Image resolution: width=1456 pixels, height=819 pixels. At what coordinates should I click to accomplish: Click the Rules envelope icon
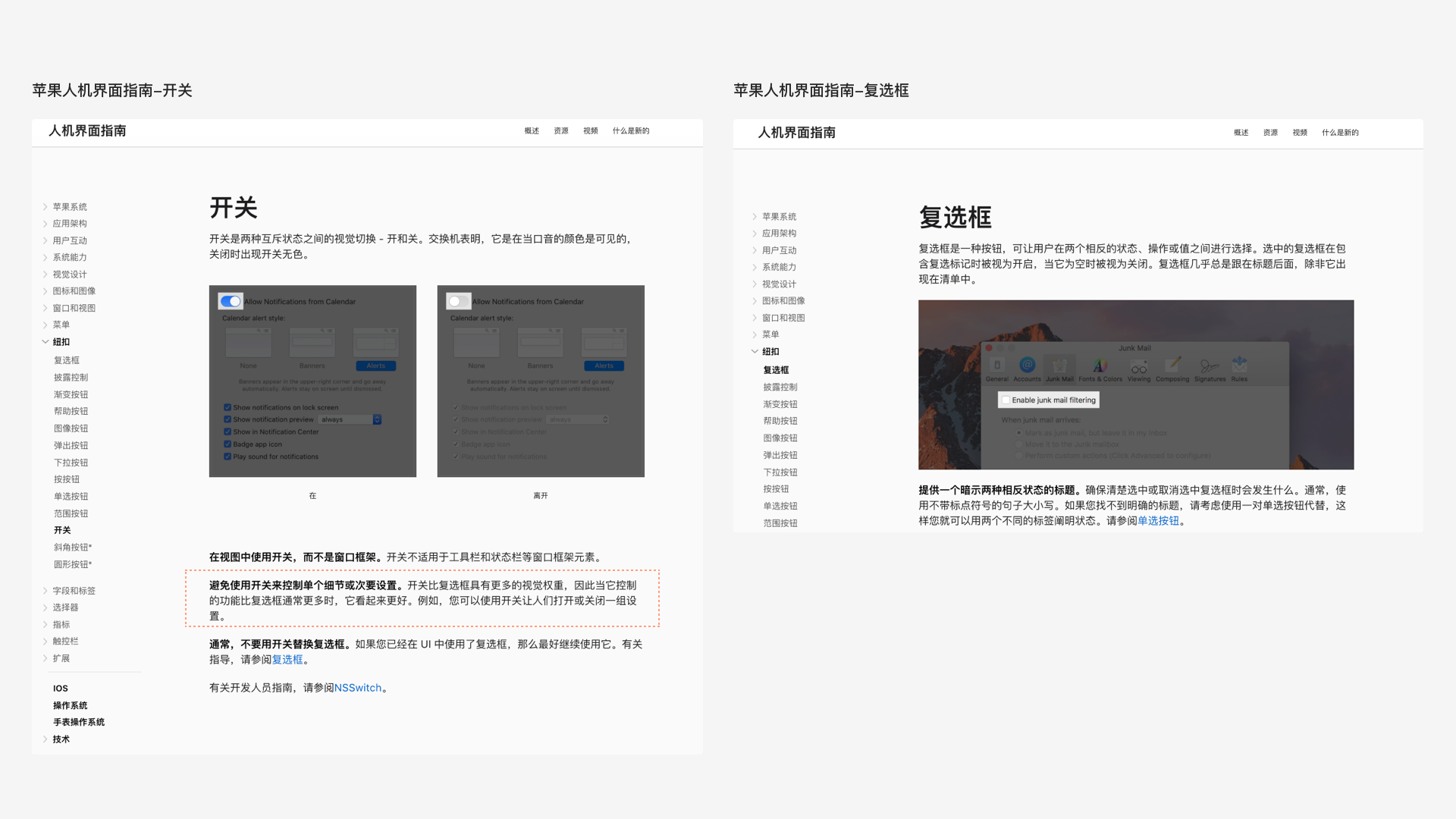(x=1239, y=364)
